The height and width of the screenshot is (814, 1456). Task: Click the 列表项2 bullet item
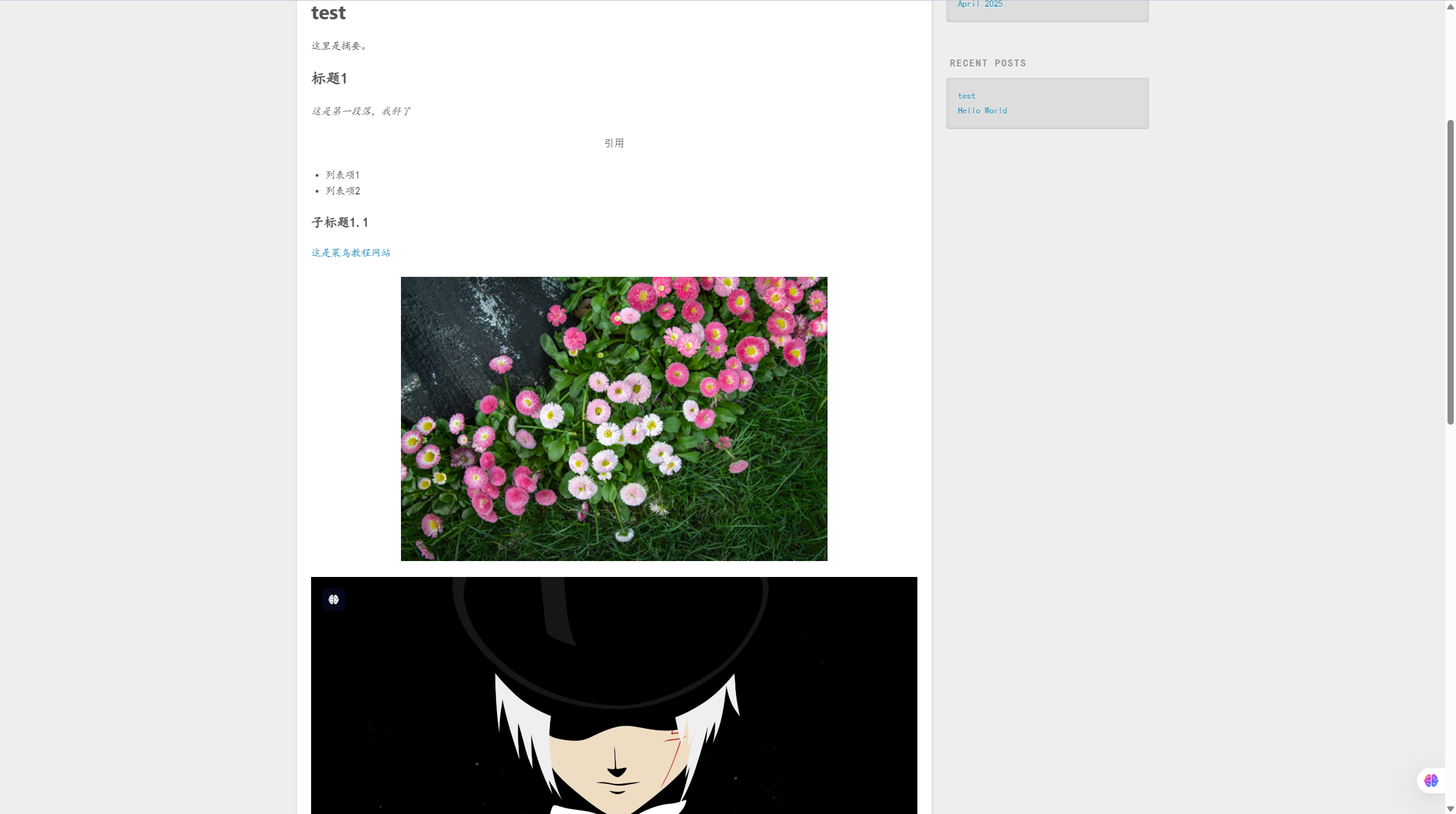pos(342,190)
